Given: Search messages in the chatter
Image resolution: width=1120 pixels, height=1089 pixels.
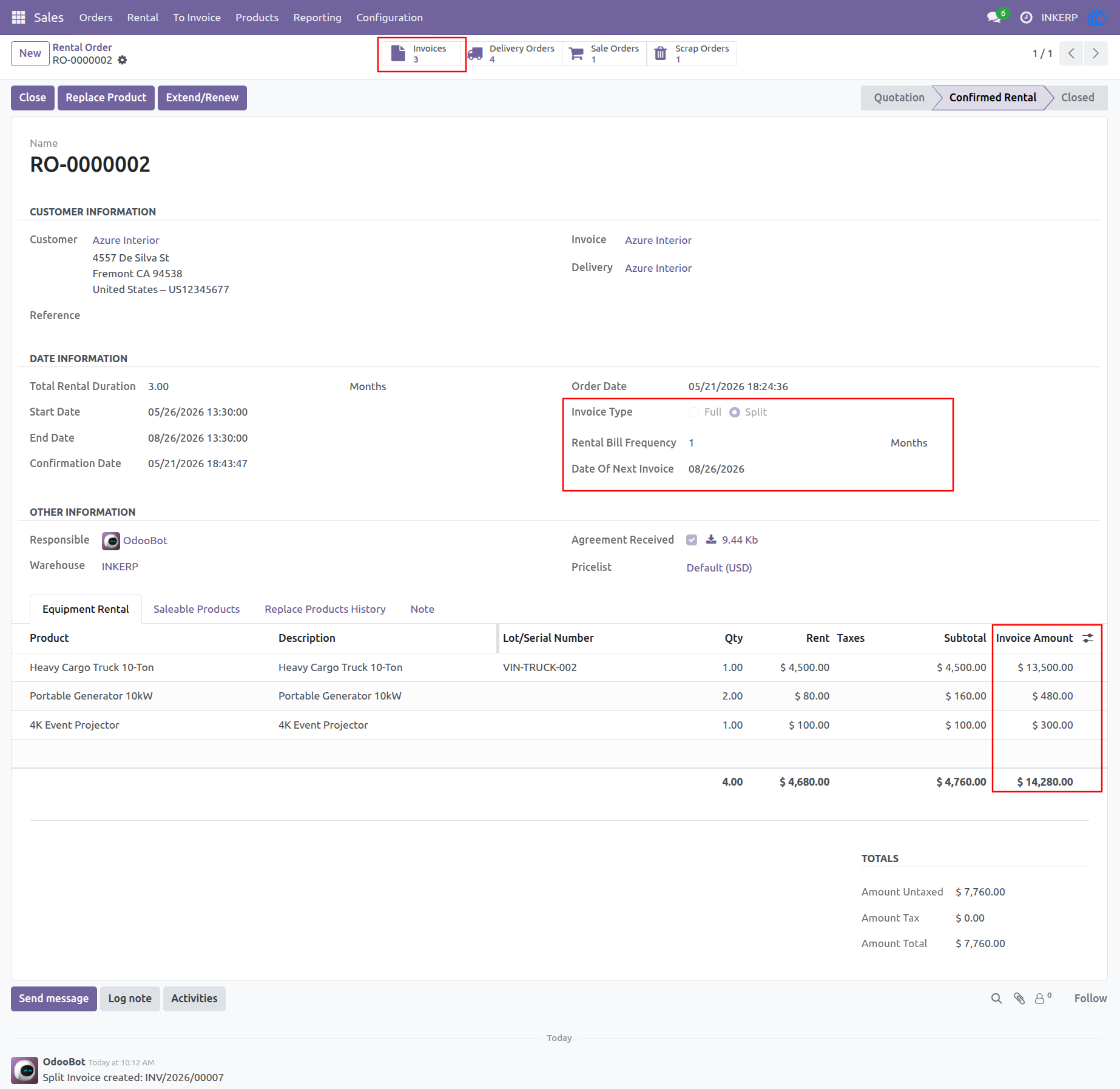Looking at the screenshot, I should (996, 999).
